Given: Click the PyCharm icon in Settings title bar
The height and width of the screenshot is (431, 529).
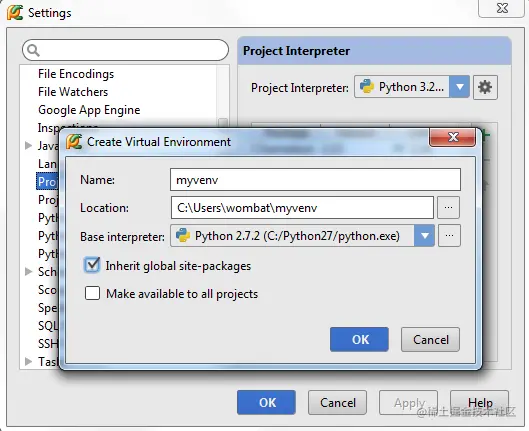Looking at the screenshot, I should coord(15,12).
